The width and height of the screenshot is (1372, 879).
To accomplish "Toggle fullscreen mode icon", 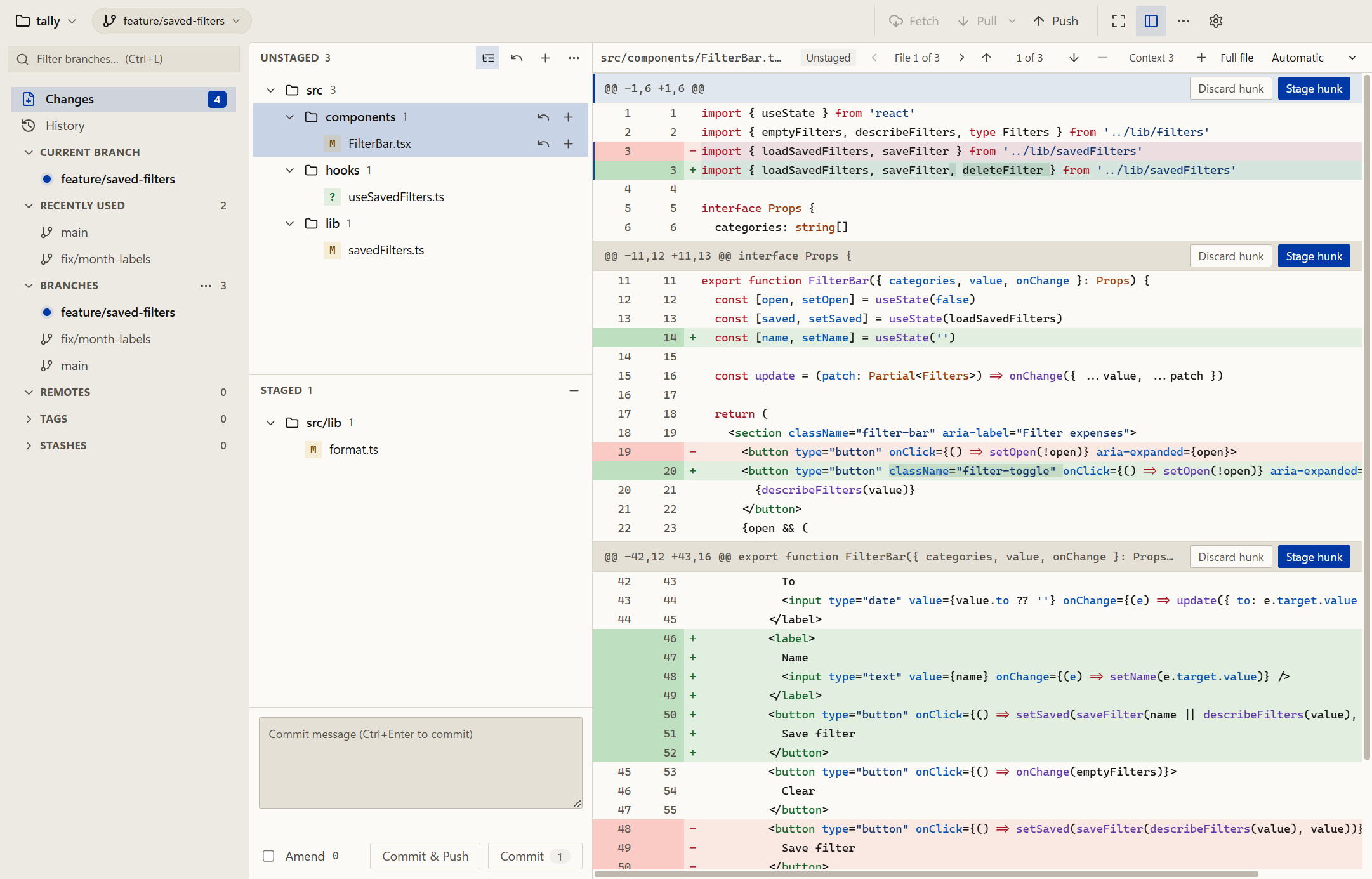I will (1119, 21).
